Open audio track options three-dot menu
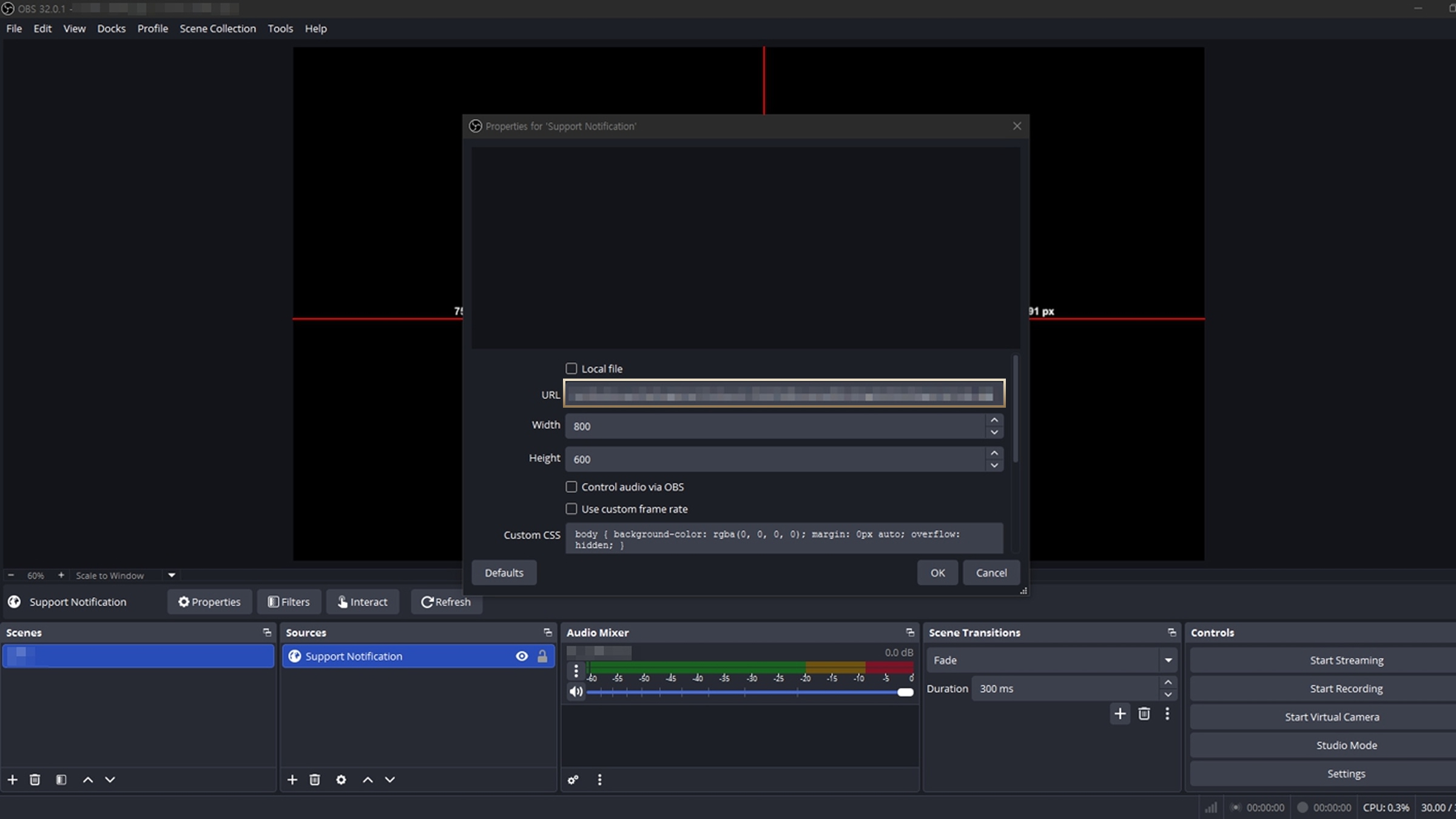 (x=576, y=671)
